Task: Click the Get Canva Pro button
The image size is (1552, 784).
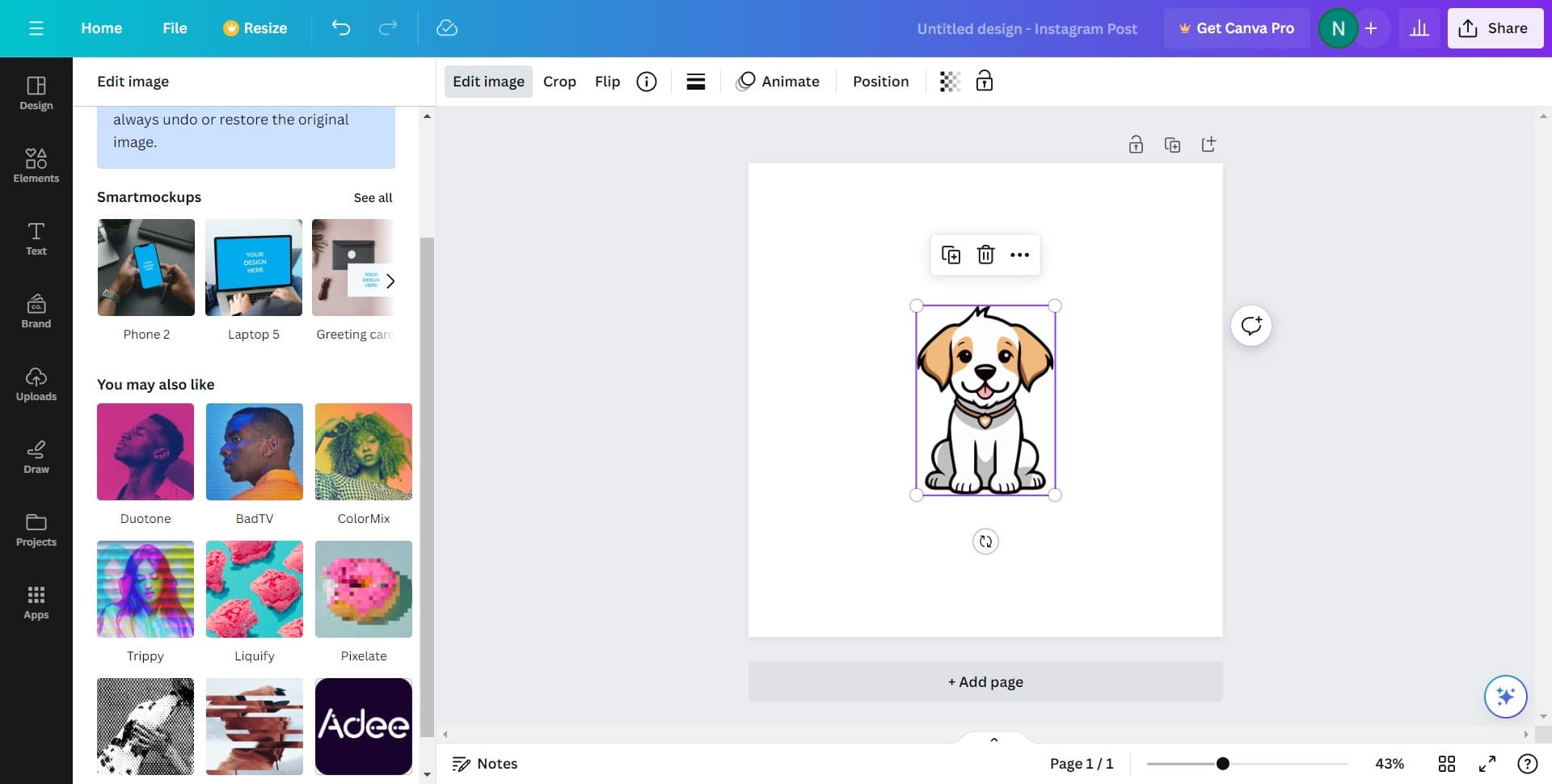Action: [x=1237, y=27]
